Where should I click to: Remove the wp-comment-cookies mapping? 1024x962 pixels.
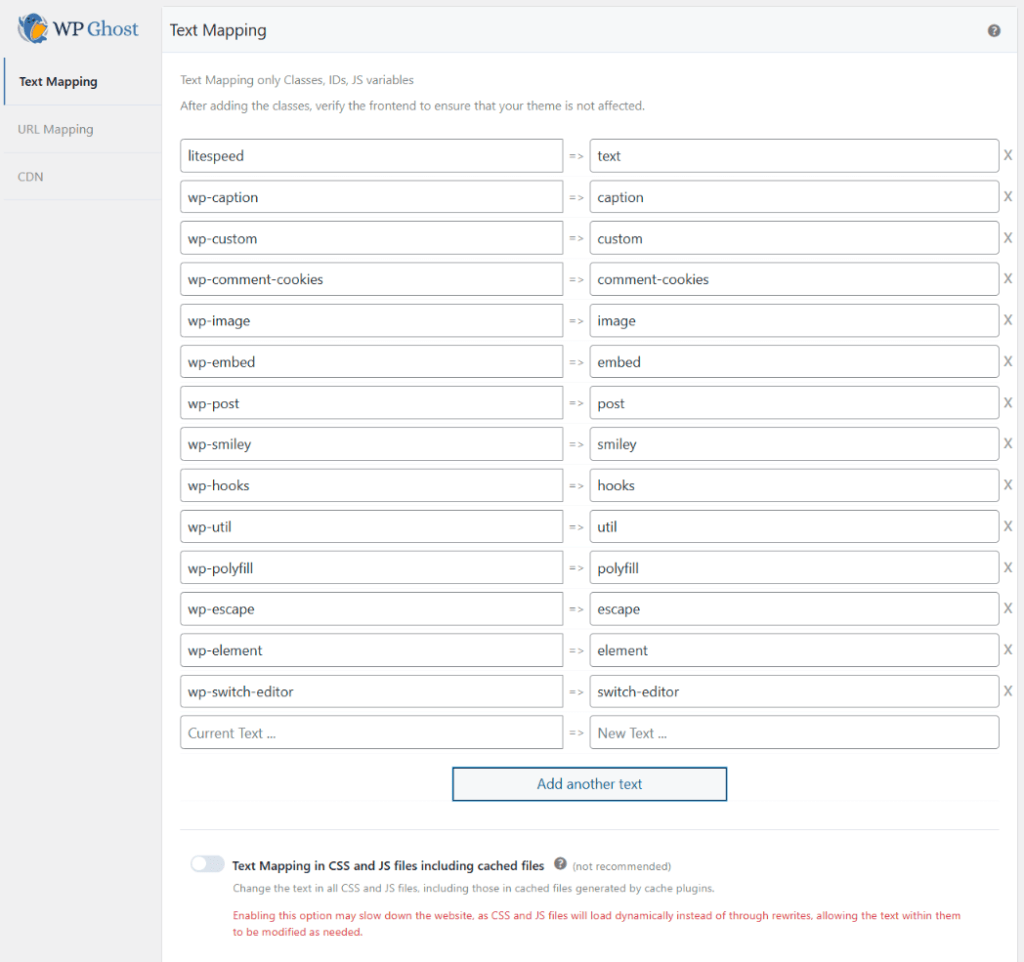[x=1008, y=279]
